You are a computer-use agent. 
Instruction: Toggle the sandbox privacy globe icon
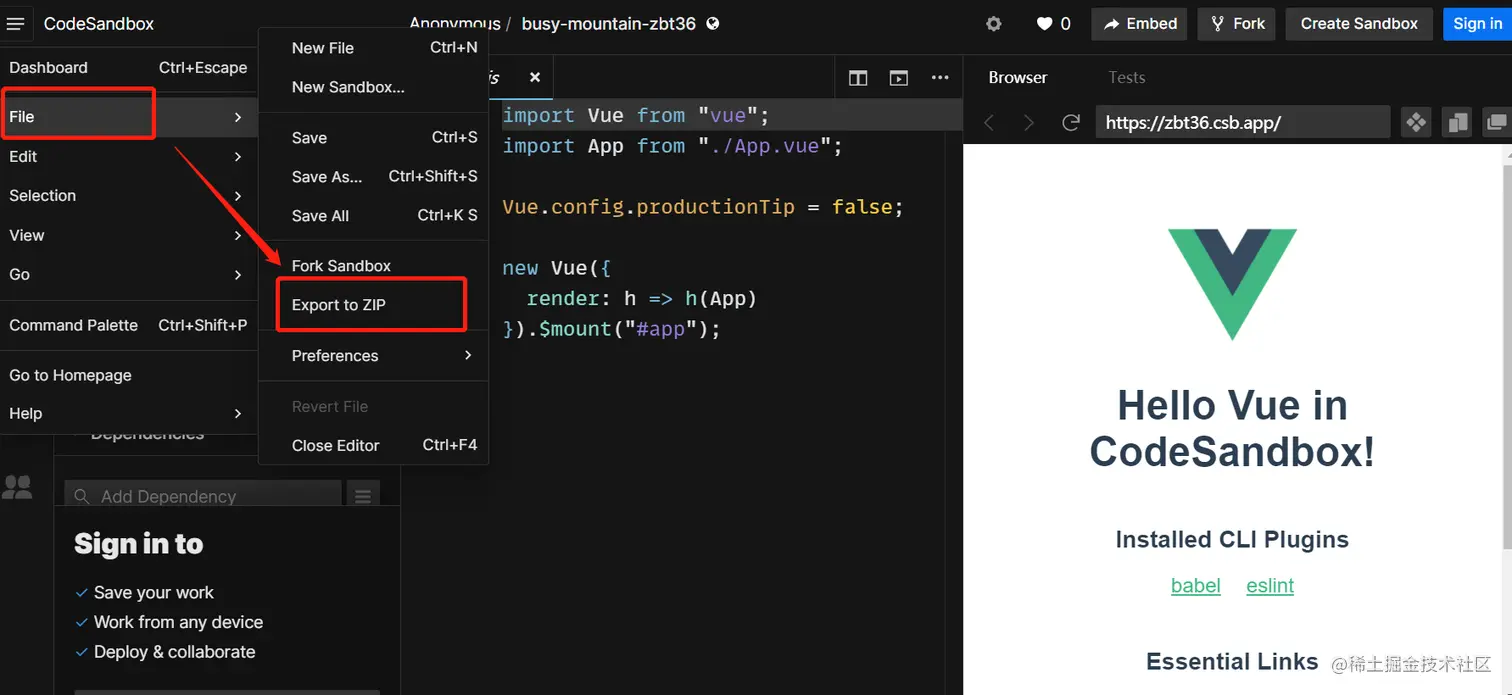(711, 24)
